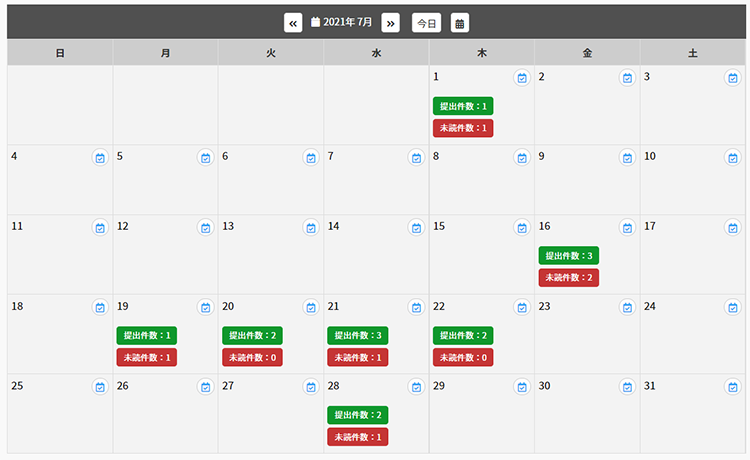Open the calendar date picker icon
Viewport: 750px width, 460px height.
click(460, 23)
